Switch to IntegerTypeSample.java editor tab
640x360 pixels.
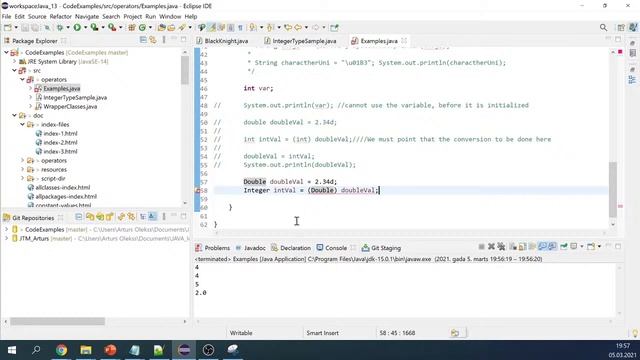(x=300, y=41)
